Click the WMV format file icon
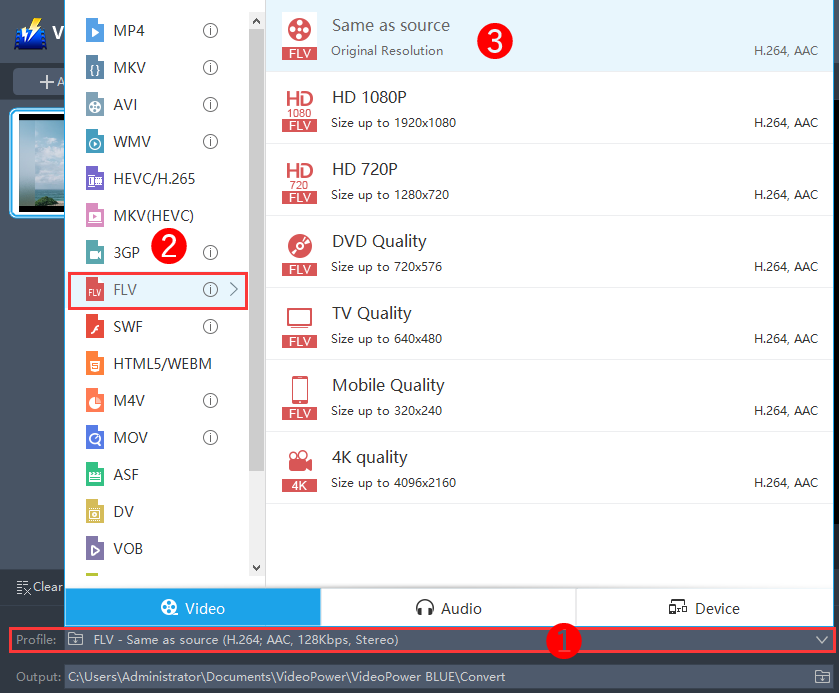 pos(95,142)
